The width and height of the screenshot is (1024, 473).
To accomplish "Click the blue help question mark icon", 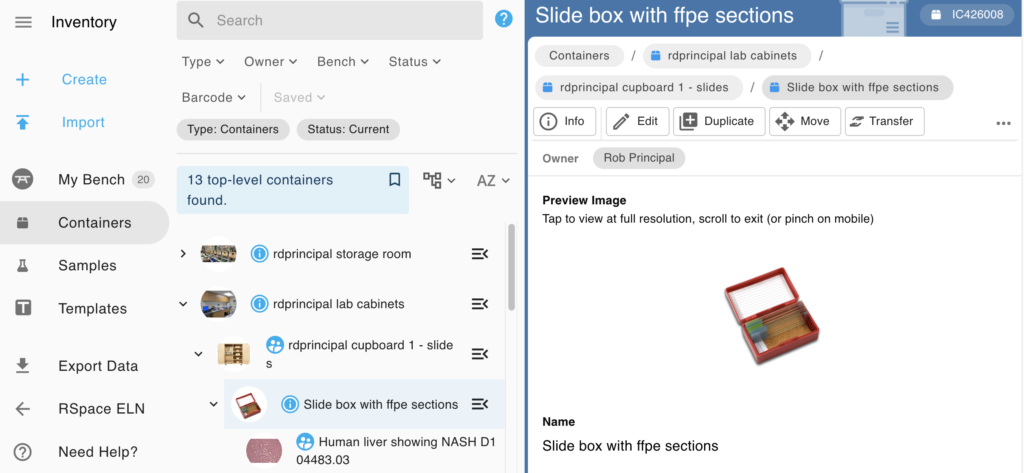I will [x=504, y=19].
